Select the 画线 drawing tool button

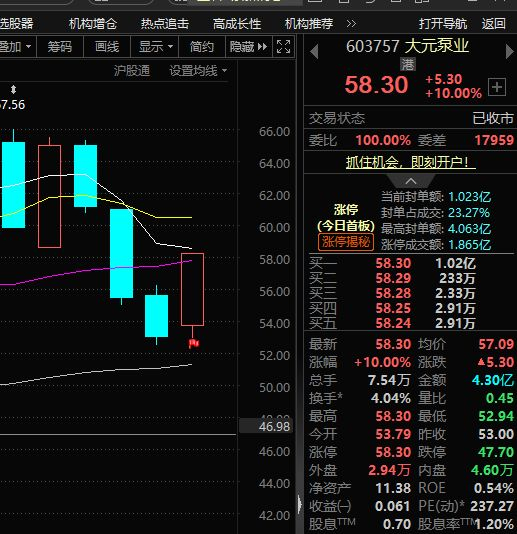click(x=107, y=47)
